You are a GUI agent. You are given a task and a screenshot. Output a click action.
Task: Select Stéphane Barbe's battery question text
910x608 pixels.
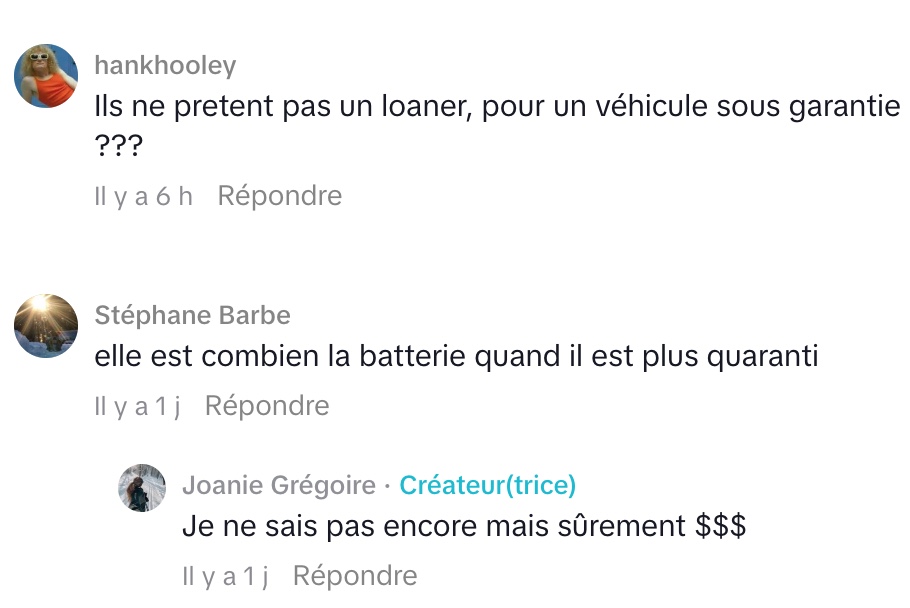click(456, 356)
